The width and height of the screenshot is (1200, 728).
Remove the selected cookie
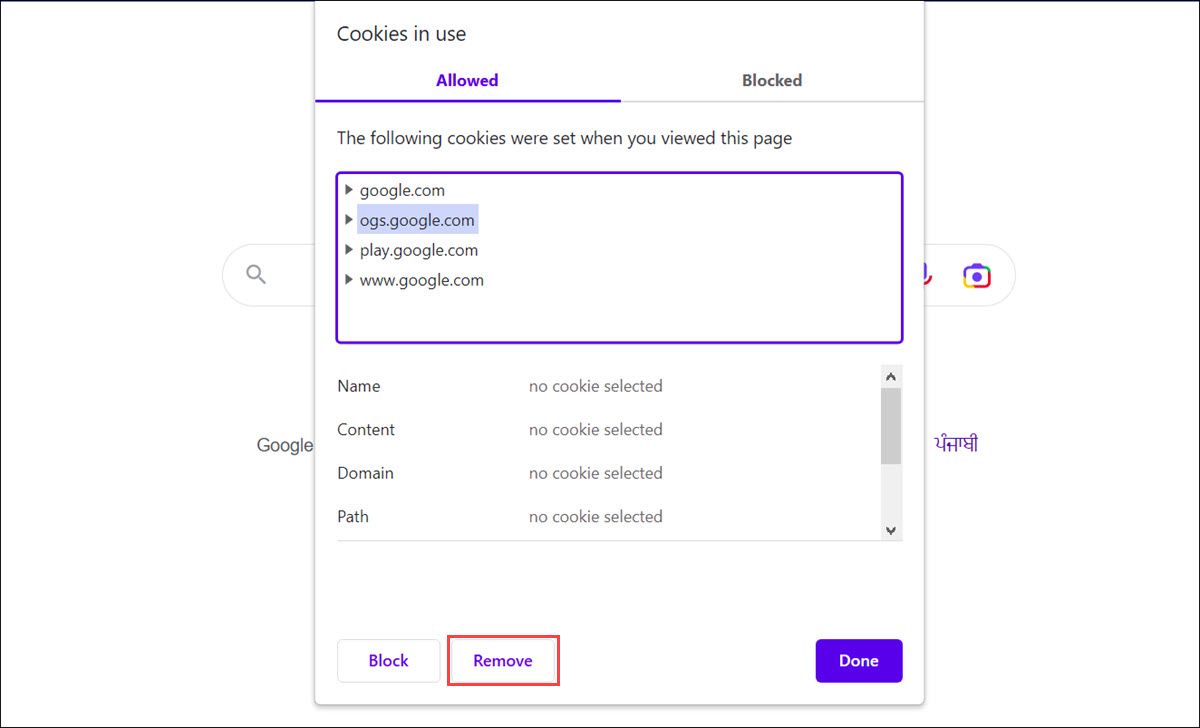pos(502,660)
